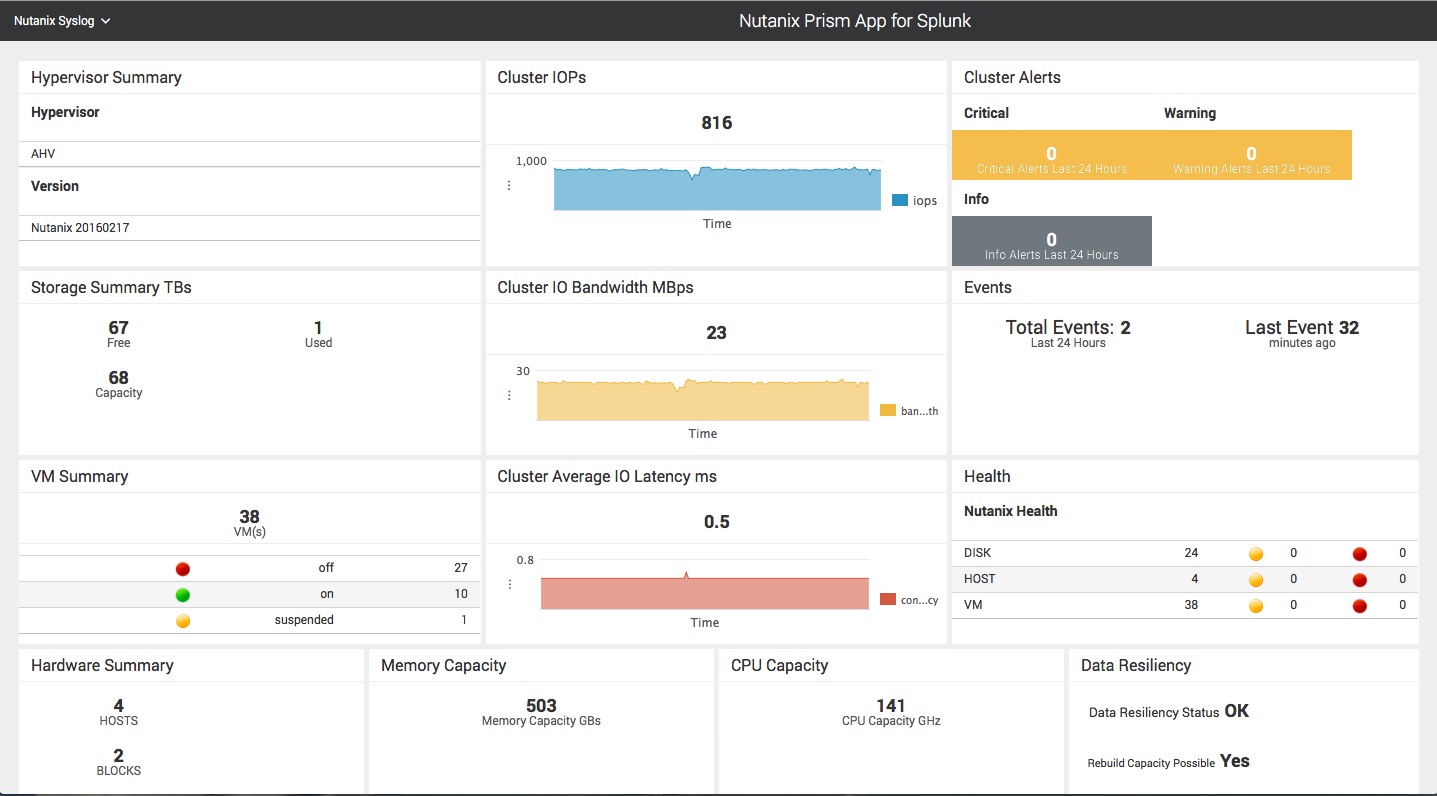The height and width of the screenshot is (796, 1437).
Task: Open the Cluster IO Bandwidth chart options menu
Action: pos(509,395)
